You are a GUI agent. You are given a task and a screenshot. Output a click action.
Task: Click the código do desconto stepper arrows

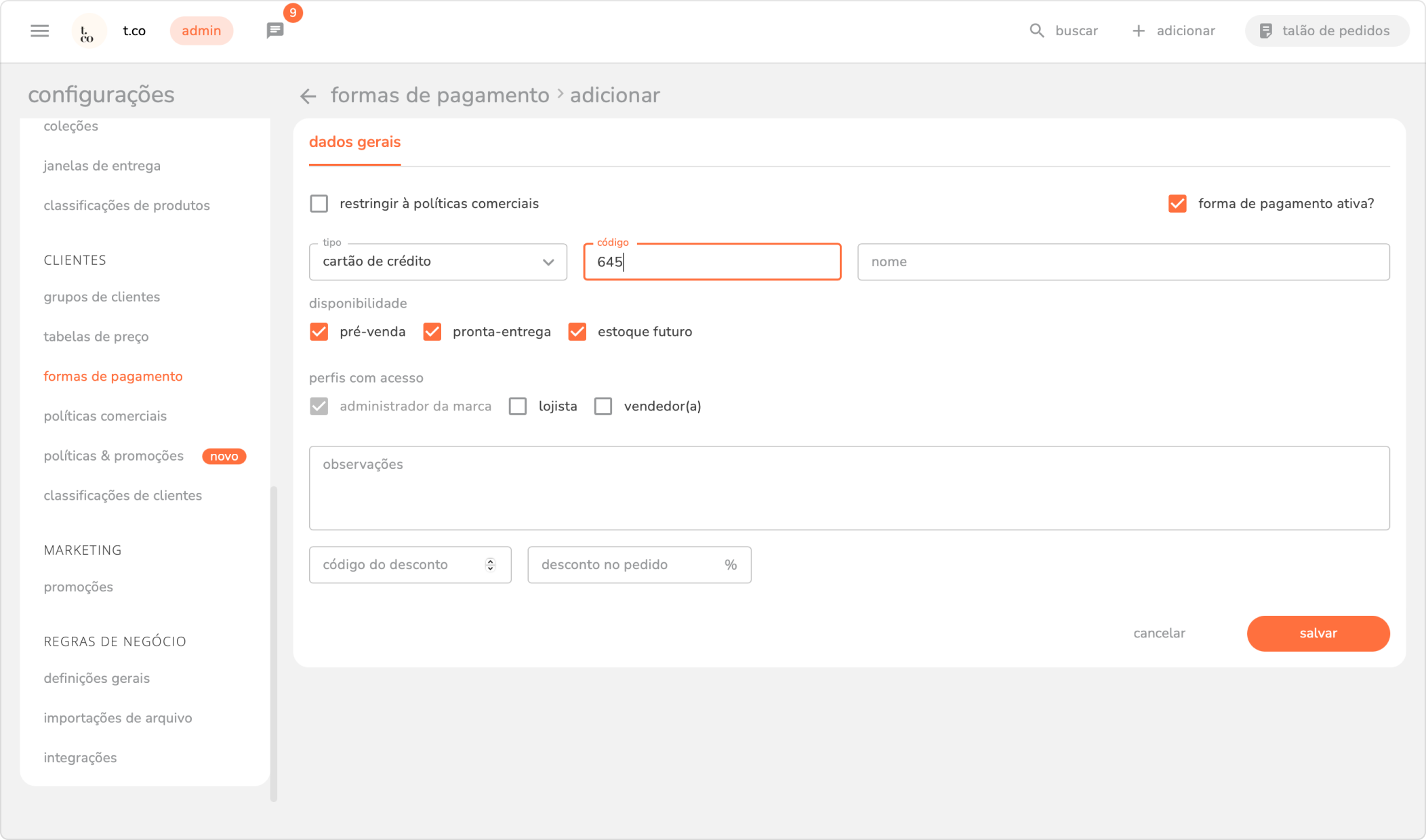[490, 565]
